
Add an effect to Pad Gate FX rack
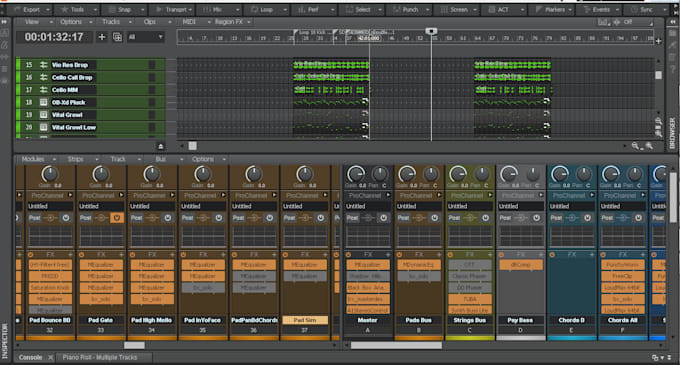[x=121, y=254]
